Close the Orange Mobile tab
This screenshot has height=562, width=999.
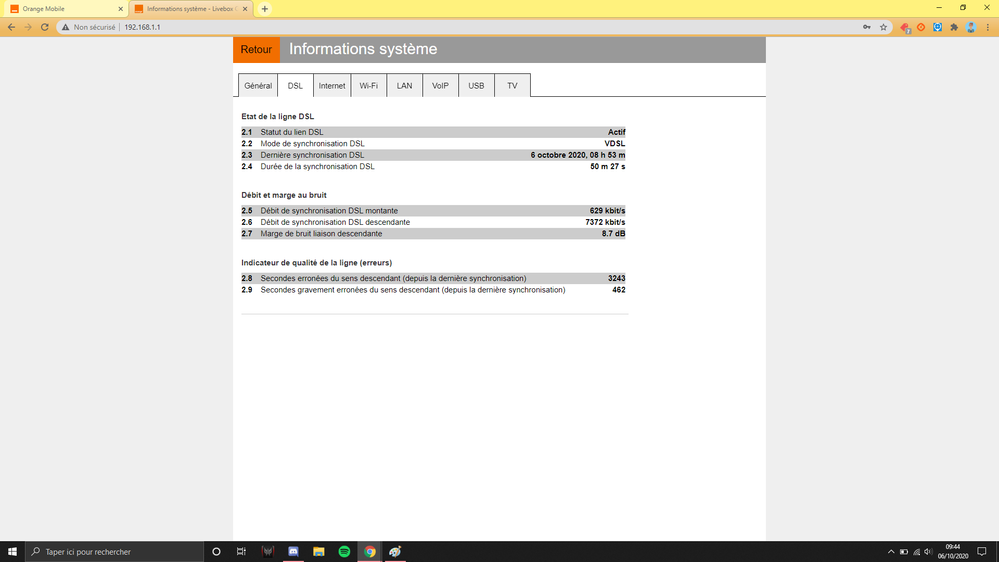pyautogui.click(x=120, y=9)
